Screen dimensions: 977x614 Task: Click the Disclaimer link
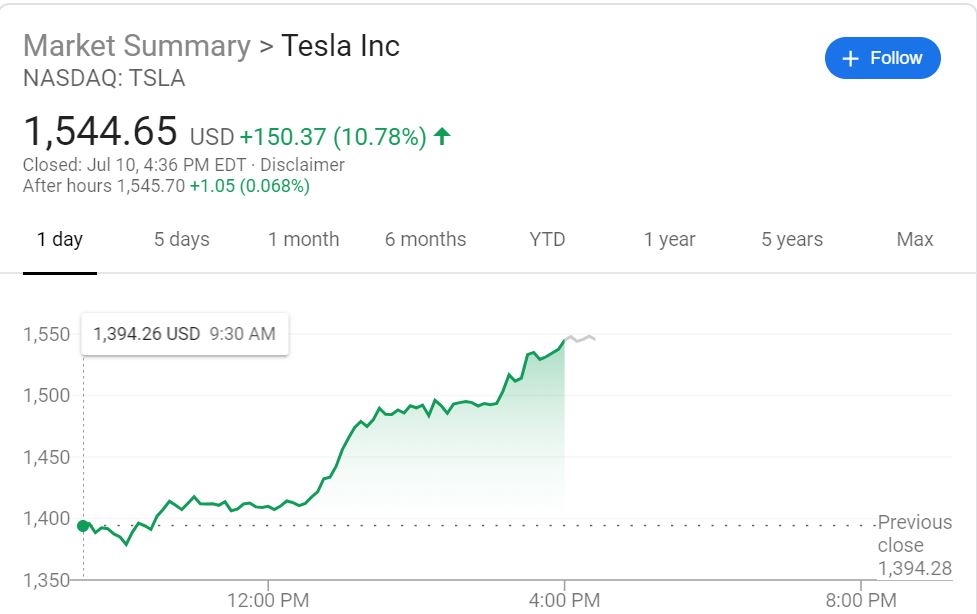302,165
